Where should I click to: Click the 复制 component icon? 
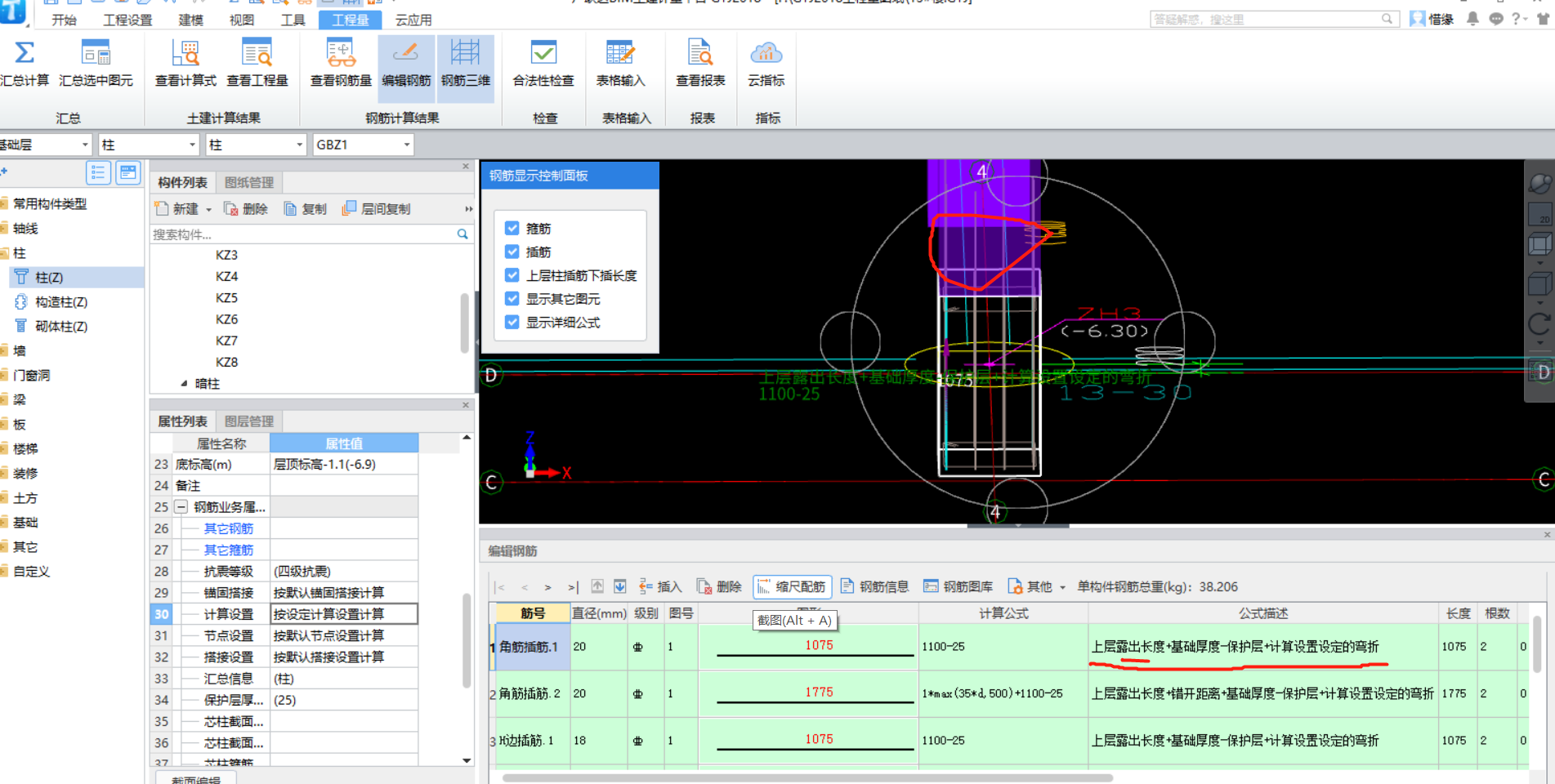click(290, 209)
